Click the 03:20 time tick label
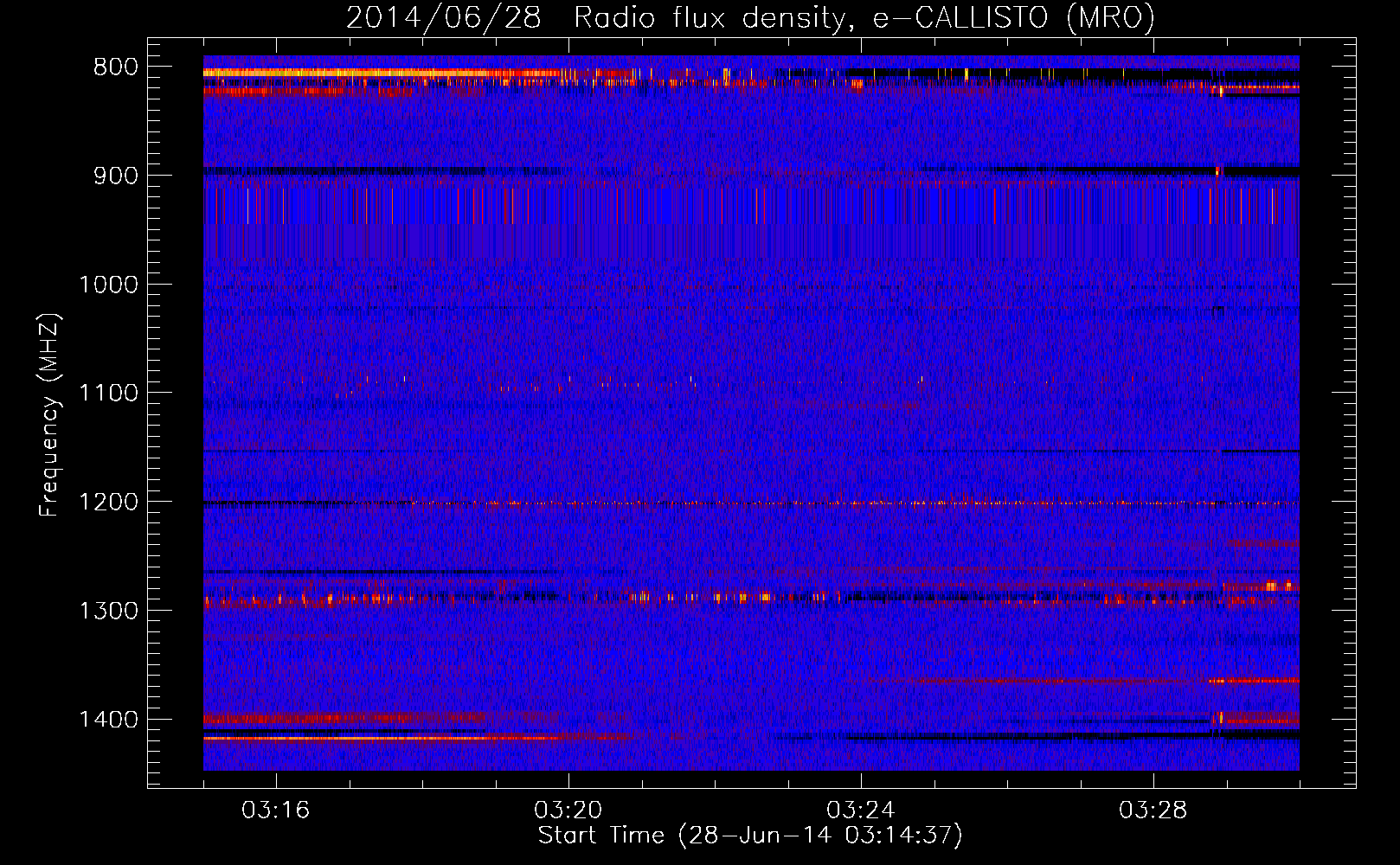Image resolution: width=1400 pixels, height=865 pixels. coord(568,811)
